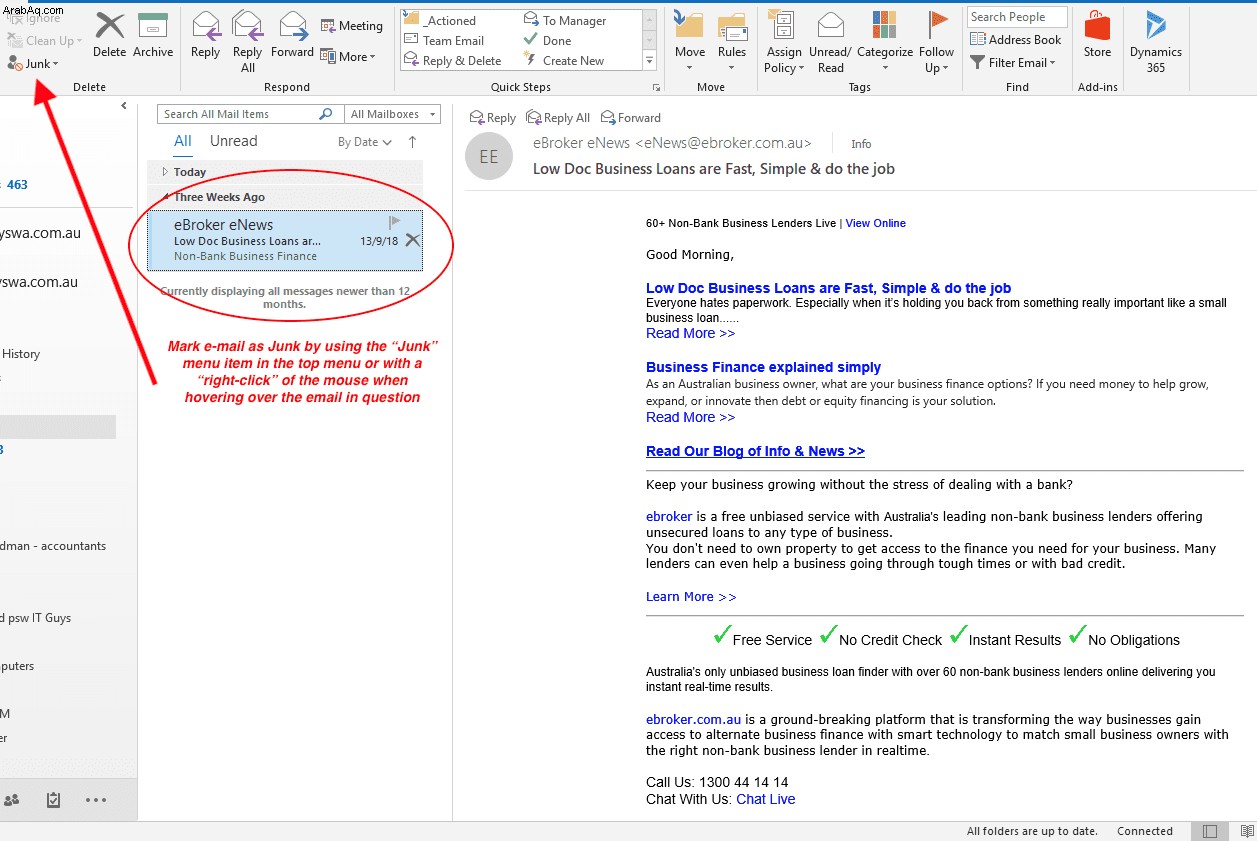This screenshot has height=841, width=1257.
Task: Click Forward in the Respond group
Action: point(292,34)
